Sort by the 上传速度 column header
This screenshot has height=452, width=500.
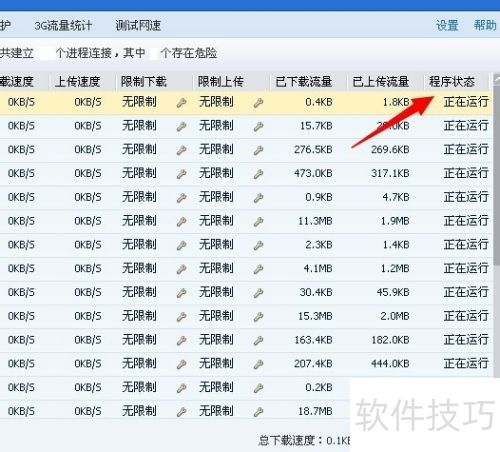tap(77, 82)
